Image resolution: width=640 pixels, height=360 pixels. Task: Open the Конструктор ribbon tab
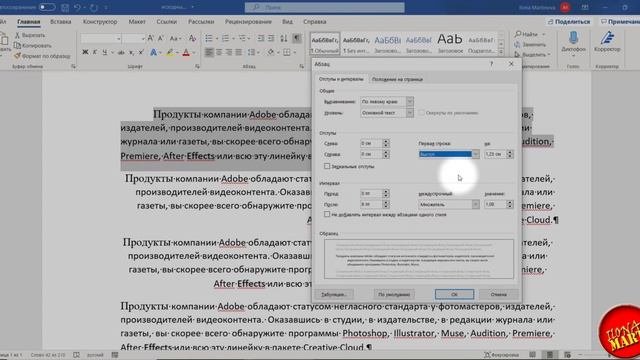[x=100, y=22]
